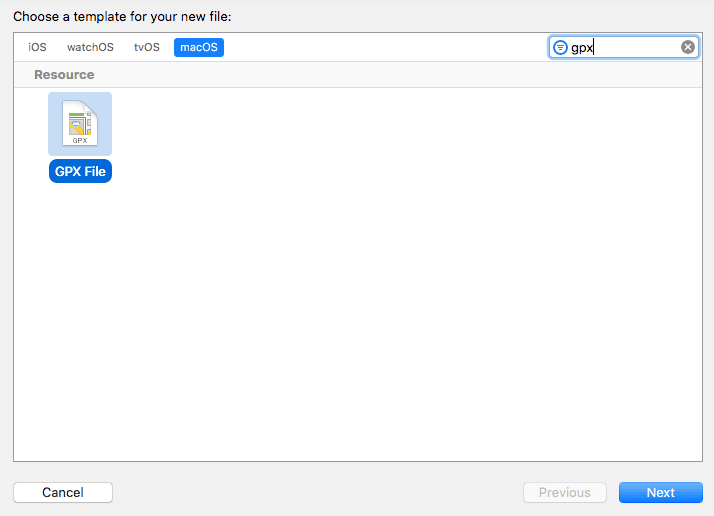This screenshot has width=714, height=516.
Task: Switch to the watchOS tab
Action: pos(90,47)
